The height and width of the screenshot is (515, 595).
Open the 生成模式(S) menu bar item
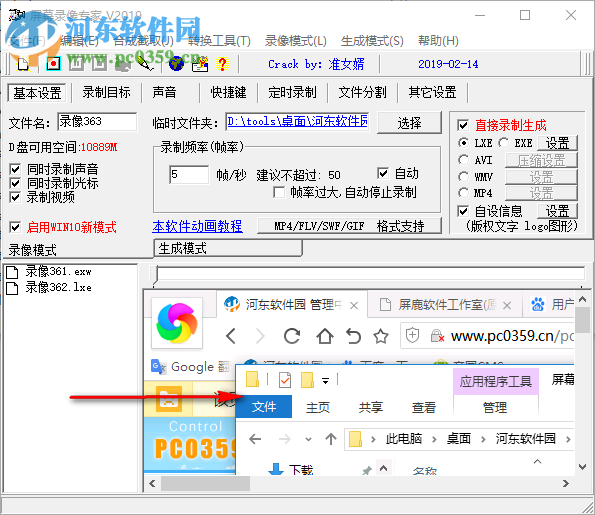point(372,41)
